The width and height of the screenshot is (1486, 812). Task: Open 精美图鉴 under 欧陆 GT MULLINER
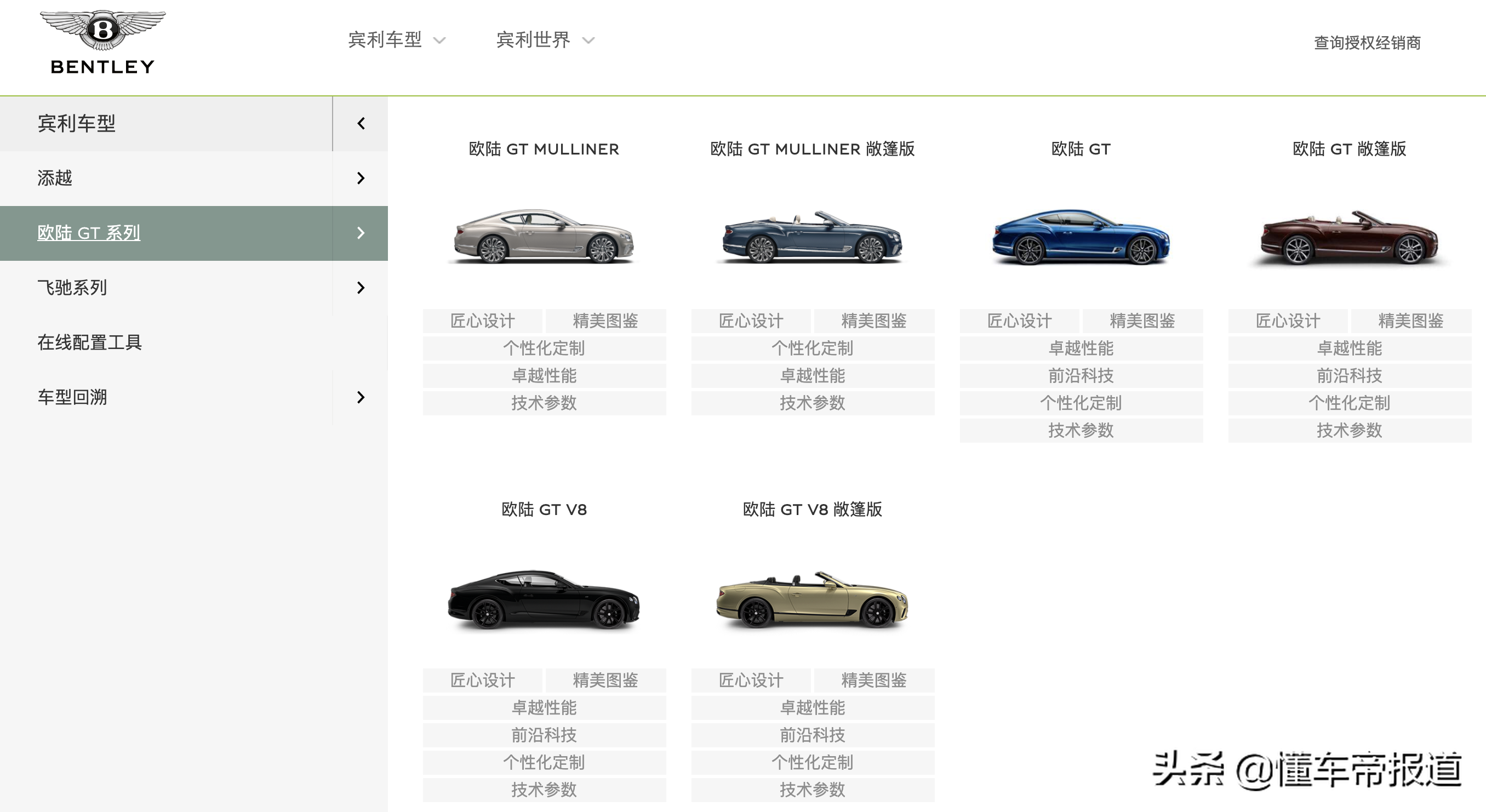[x=605, y=321]
